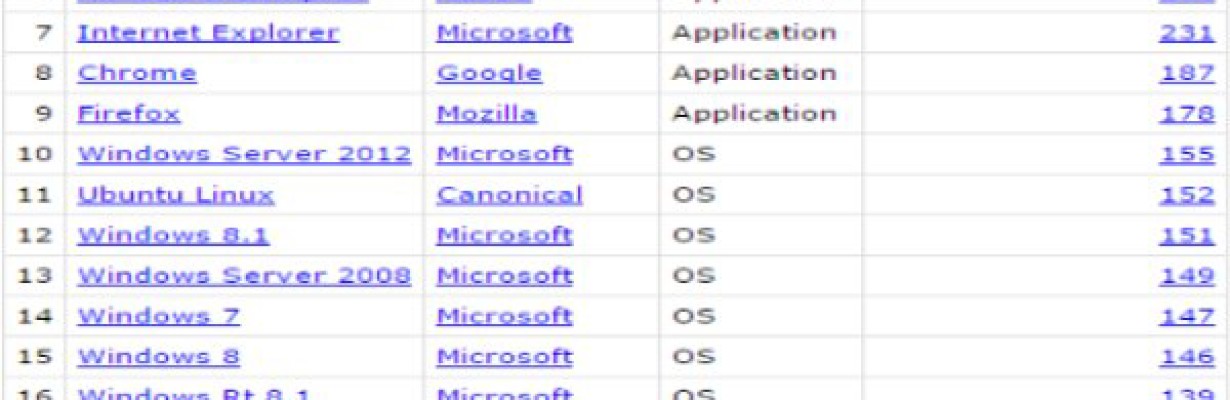Open the Windows 7 product link
The image size is (1230, 400).
(158, 316)
